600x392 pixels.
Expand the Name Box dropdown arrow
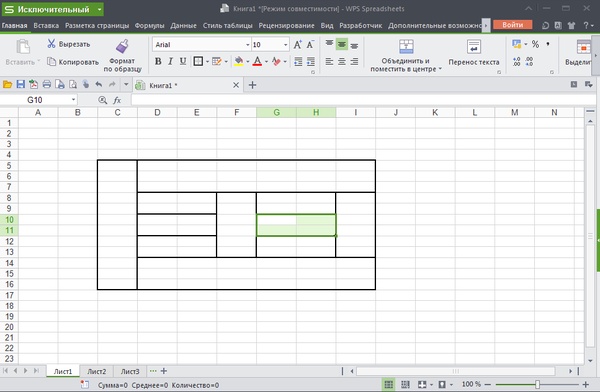pos(73,100)
